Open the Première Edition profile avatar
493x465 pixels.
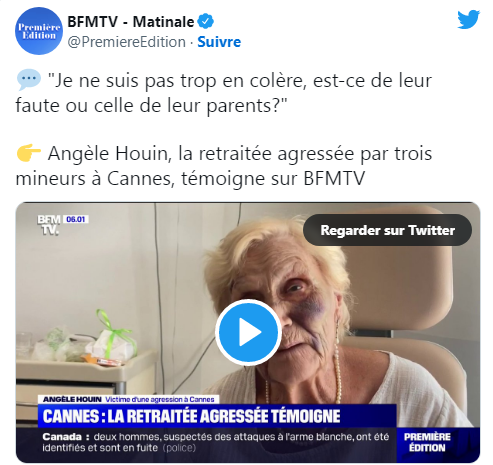pyautogui.click(x=39, y=31)
